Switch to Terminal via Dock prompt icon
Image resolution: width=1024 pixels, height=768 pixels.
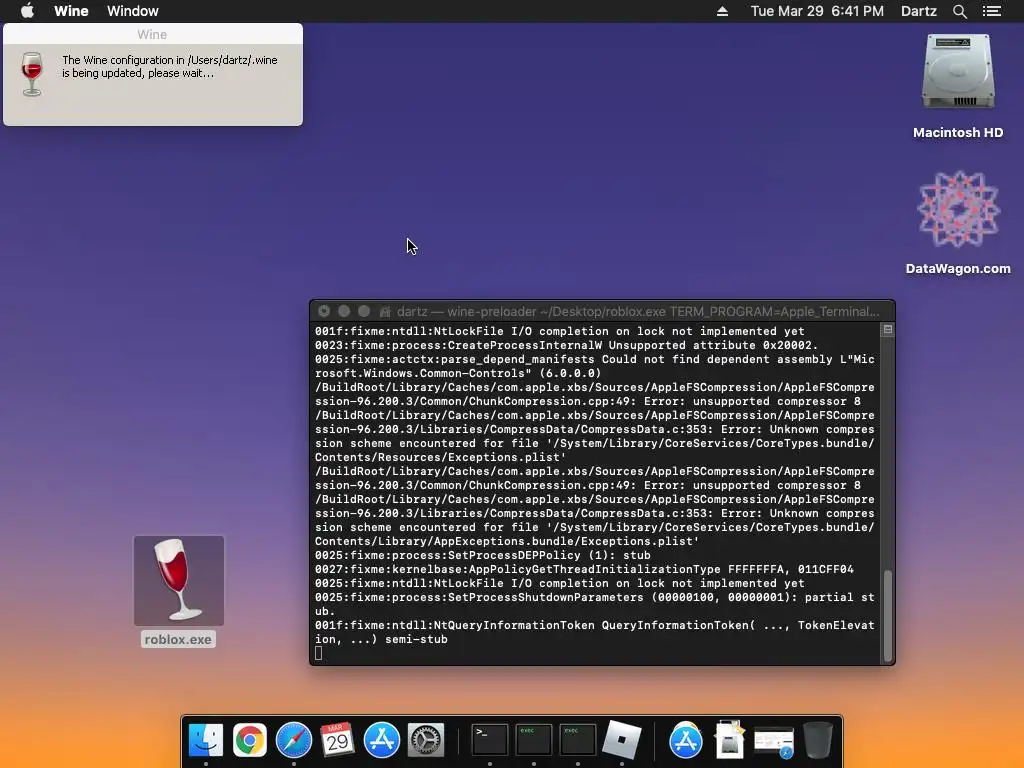490,740
